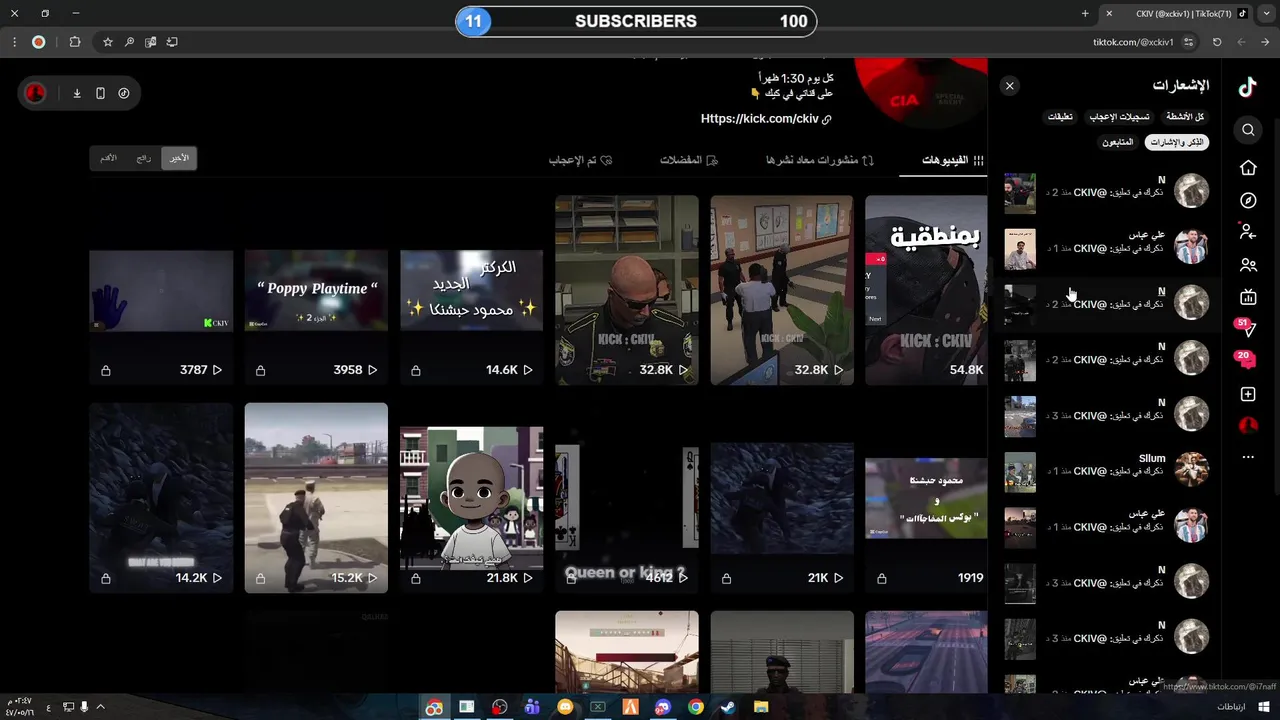Open Google Chrome from the taskbar
This screenshot has height=720, width=1280.
click(695, 707)
